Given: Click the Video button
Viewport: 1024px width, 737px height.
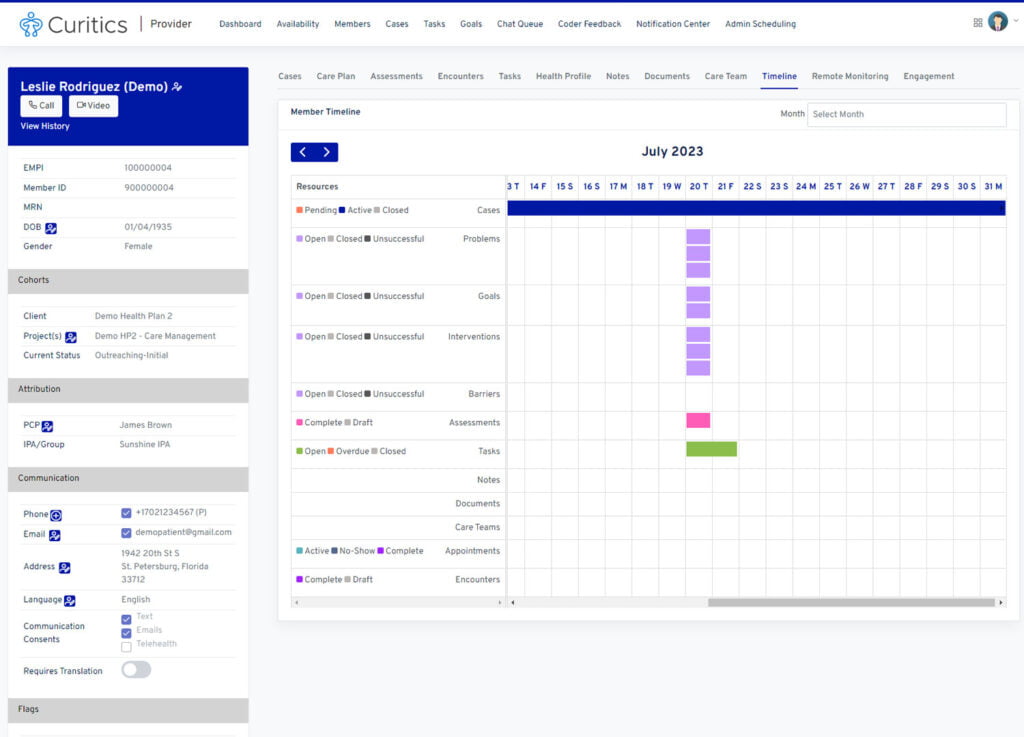Looking at the screenshot, I should [x=93, y=106].
